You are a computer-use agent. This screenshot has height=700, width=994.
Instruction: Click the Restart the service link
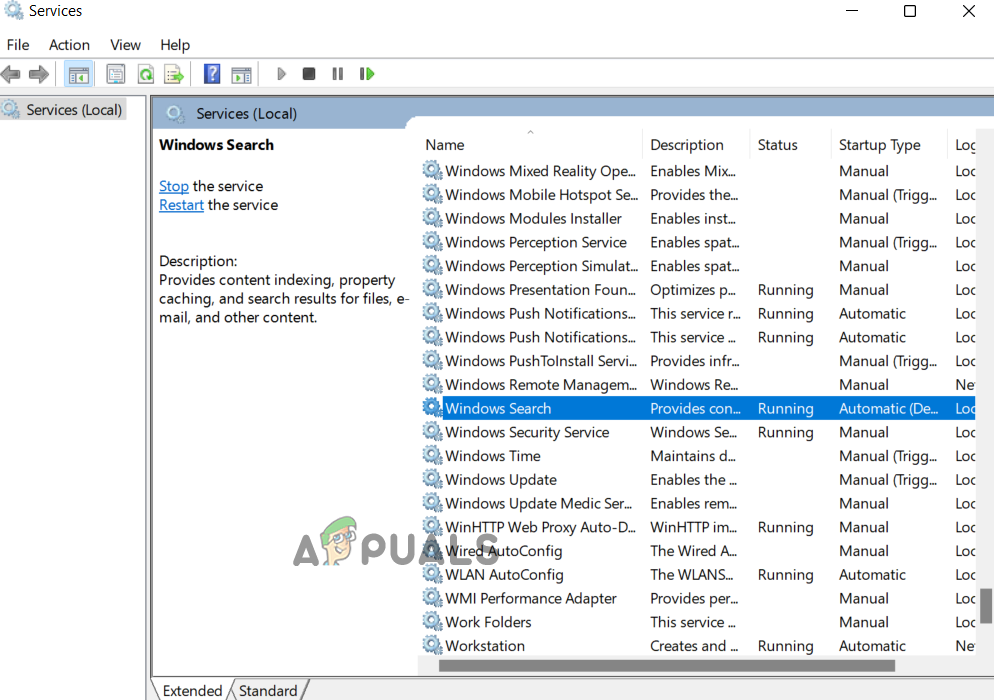click(181, 205)
